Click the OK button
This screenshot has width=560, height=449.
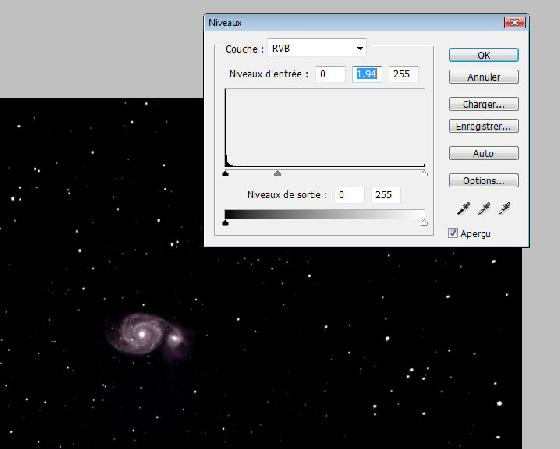pos(484,55)
